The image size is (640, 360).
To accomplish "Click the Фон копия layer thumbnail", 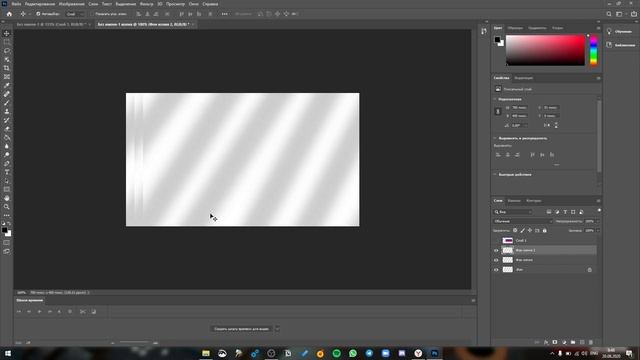I will pyautogui.click(x=507, y=260).
